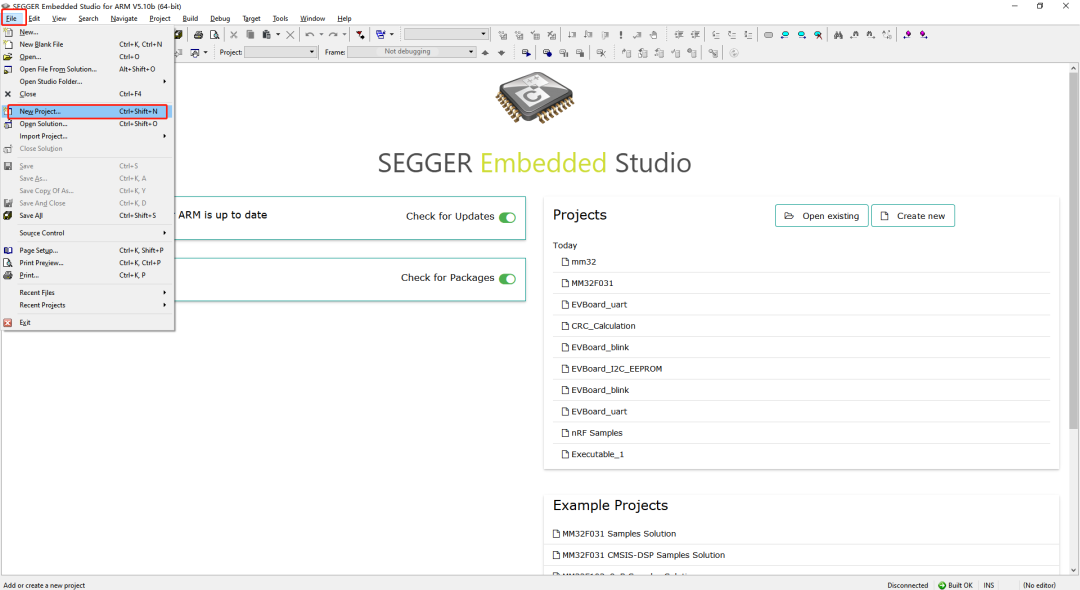Select New Blank File menu entry

87,44
